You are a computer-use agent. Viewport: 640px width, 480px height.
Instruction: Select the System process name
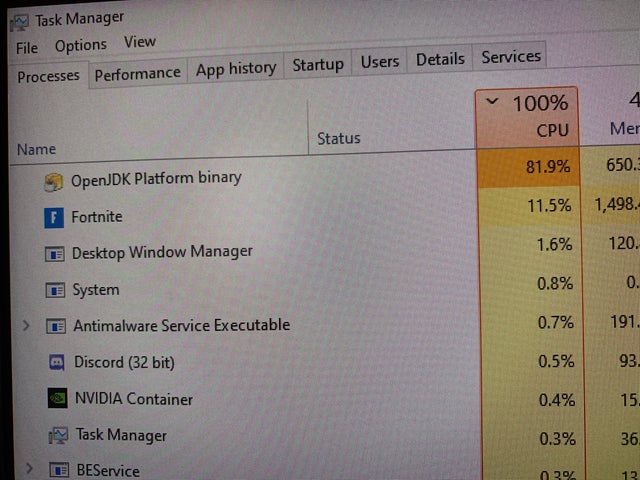96,290
